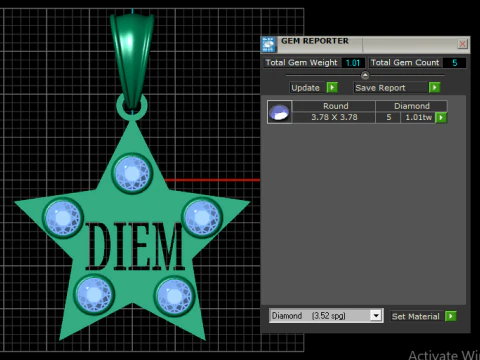This screenshot has height=360, width=480.
Task: Click the Gem Reporter panel logo icon
Action: click(268, 45)
